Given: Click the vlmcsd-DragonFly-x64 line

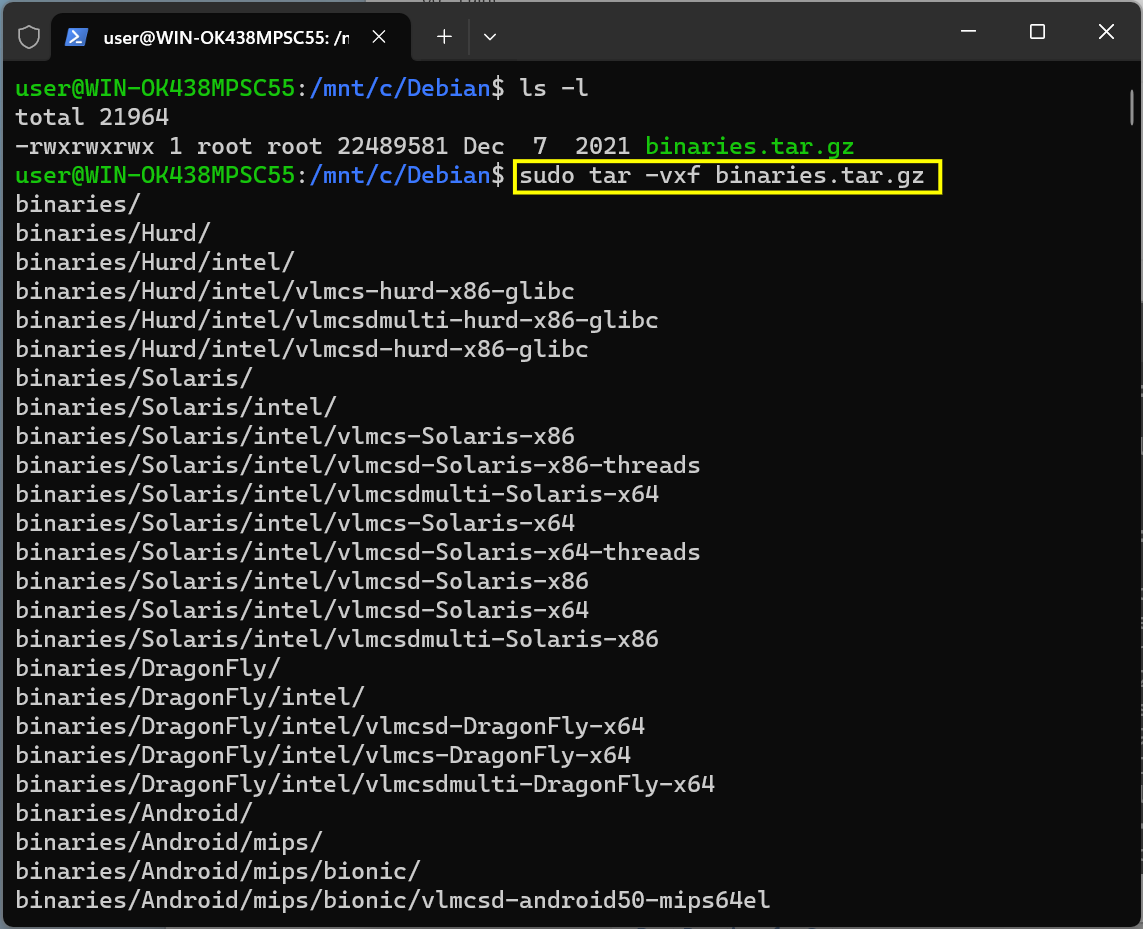Looking at the screenshot, I should tap(330, 726).
